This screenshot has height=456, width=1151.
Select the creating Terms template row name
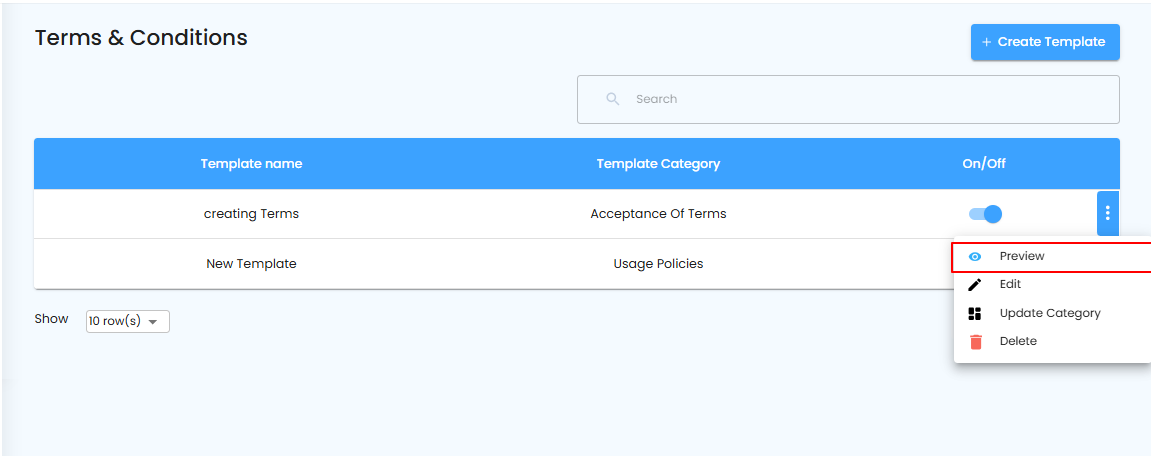[251, 214]
